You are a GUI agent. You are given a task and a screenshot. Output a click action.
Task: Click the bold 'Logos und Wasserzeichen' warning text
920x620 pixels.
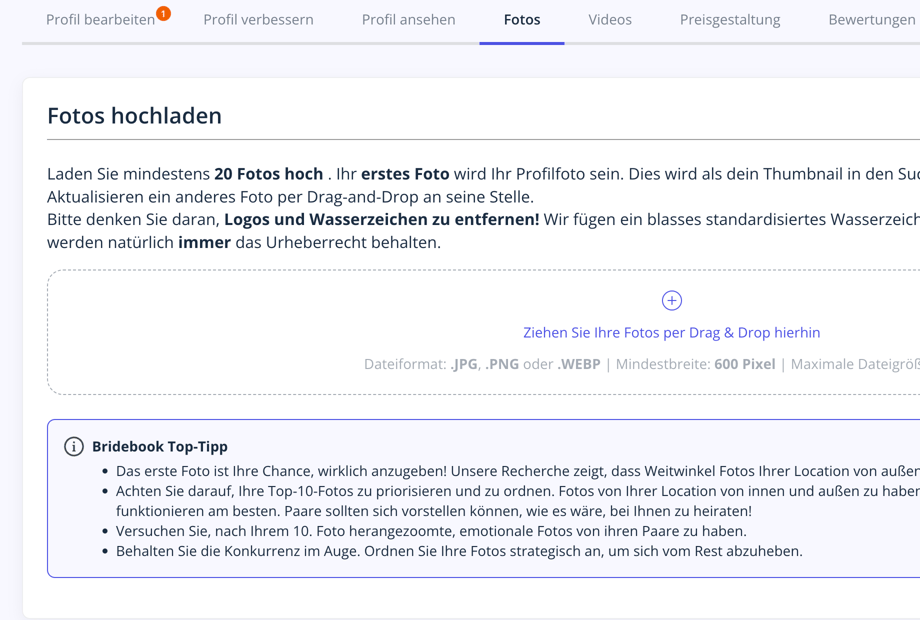pyautogui.click(x=381, y=219)
